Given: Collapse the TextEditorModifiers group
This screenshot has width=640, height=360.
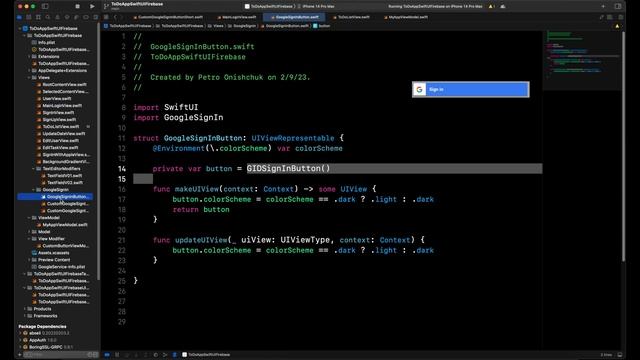Looking at the screenshot, I should [x=33, y=169].
